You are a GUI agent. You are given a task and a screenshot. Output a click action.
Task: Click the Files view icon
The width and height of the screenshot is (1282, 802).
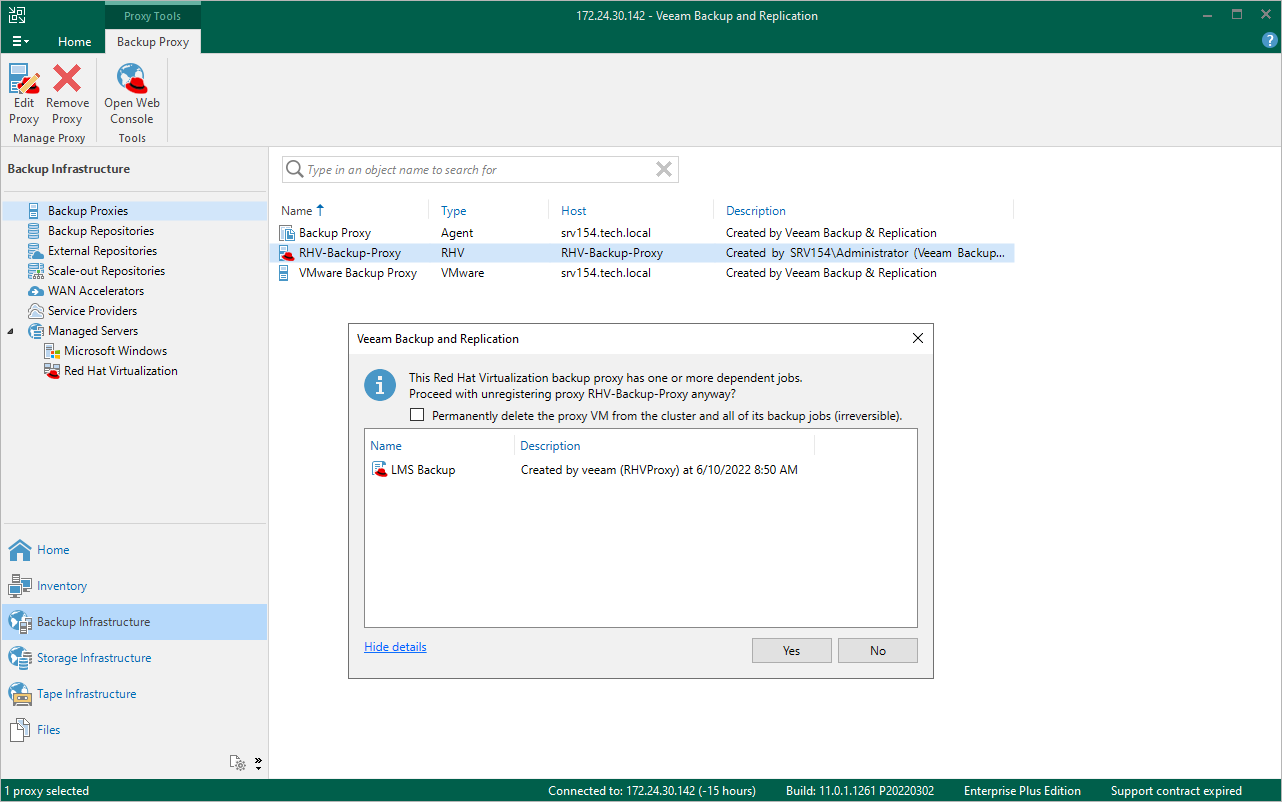[x=20, y=730]
